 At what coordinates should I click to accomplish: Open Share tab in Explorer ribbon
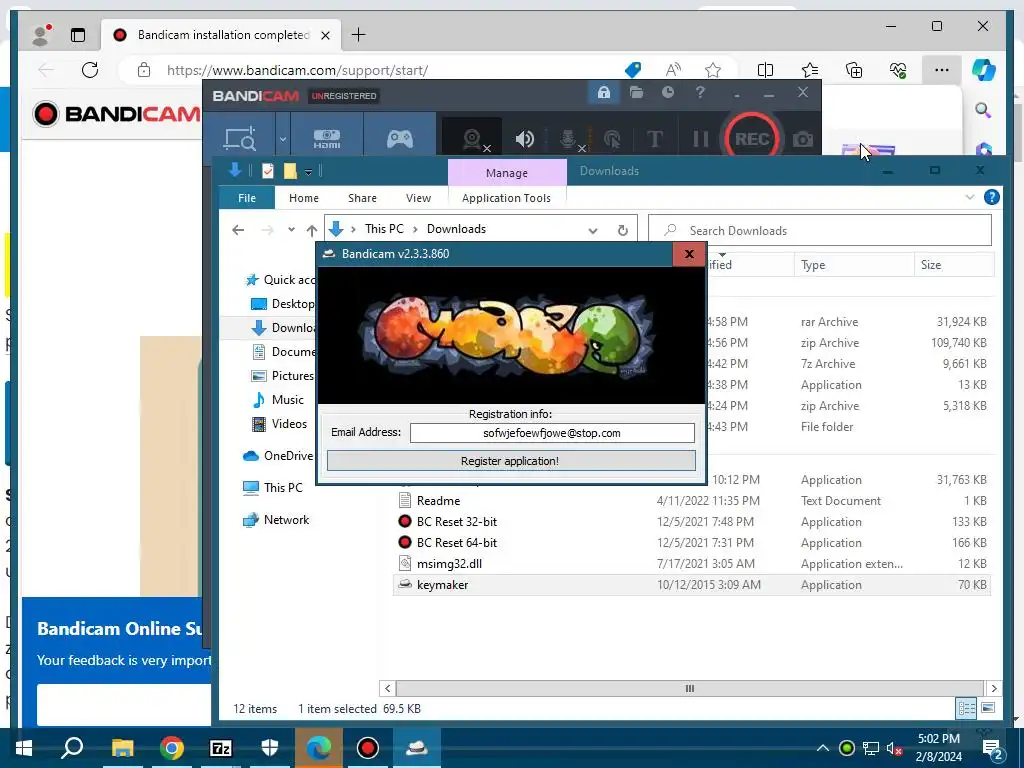tap(362, 198)
